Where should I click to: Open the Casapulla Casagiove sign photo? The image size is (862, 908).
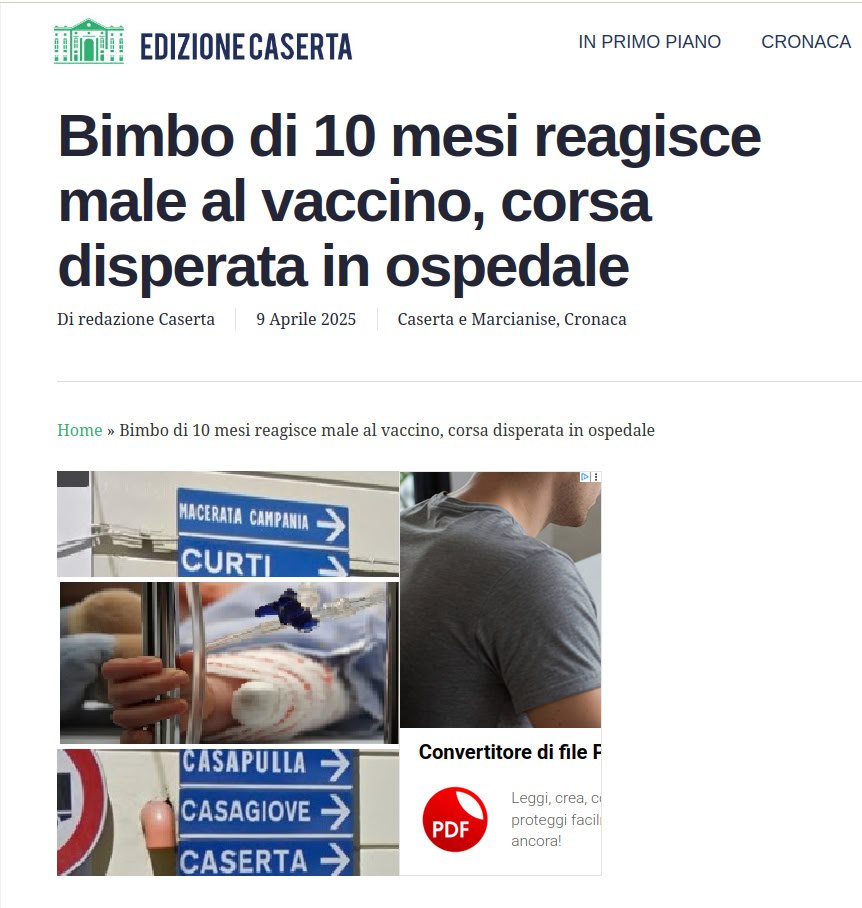[228, 812]
